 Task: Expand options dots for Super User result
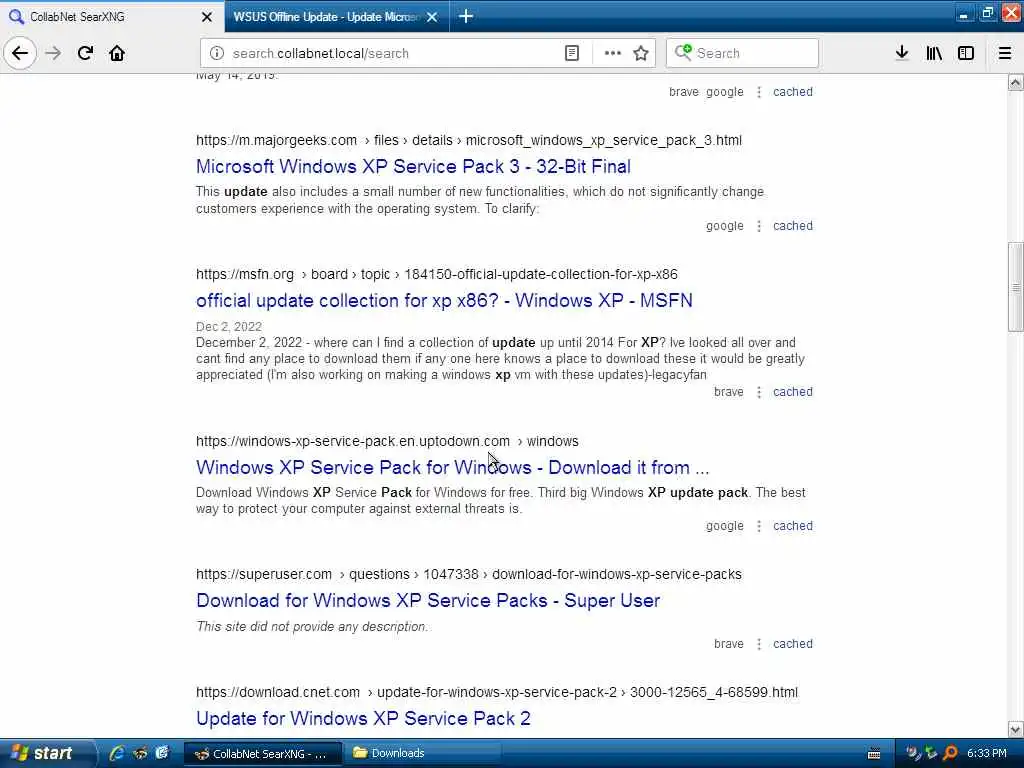[x=759, y=644]
